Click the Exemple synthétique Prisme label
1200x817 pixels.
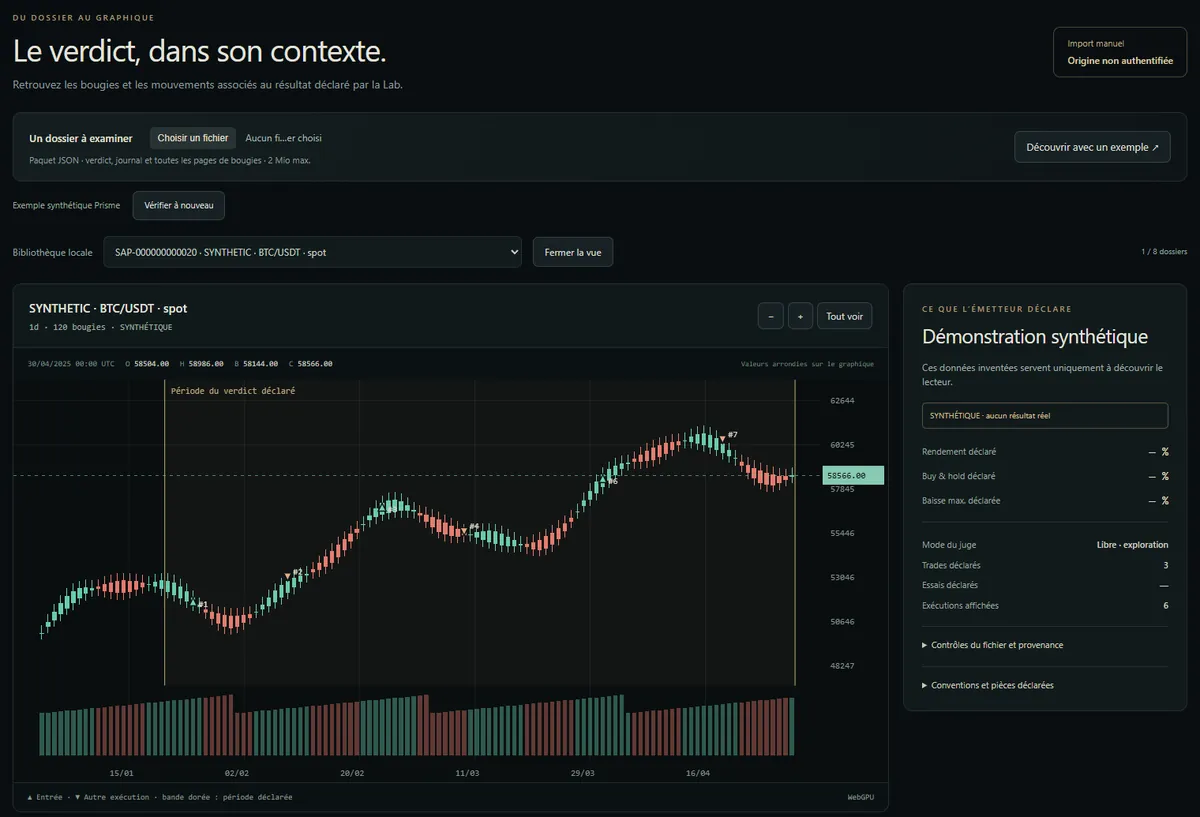tap(66, 205)
